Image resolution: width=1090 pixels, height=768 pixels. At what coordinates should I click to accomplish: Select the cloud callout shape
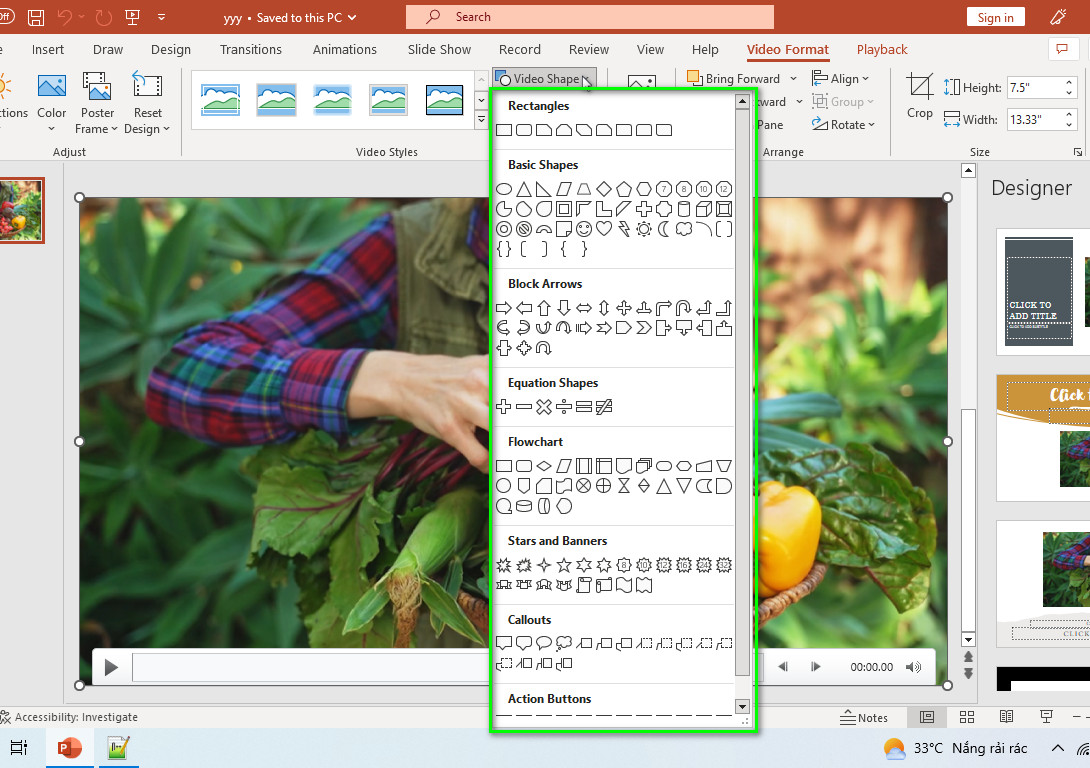[x=564, y=644]
